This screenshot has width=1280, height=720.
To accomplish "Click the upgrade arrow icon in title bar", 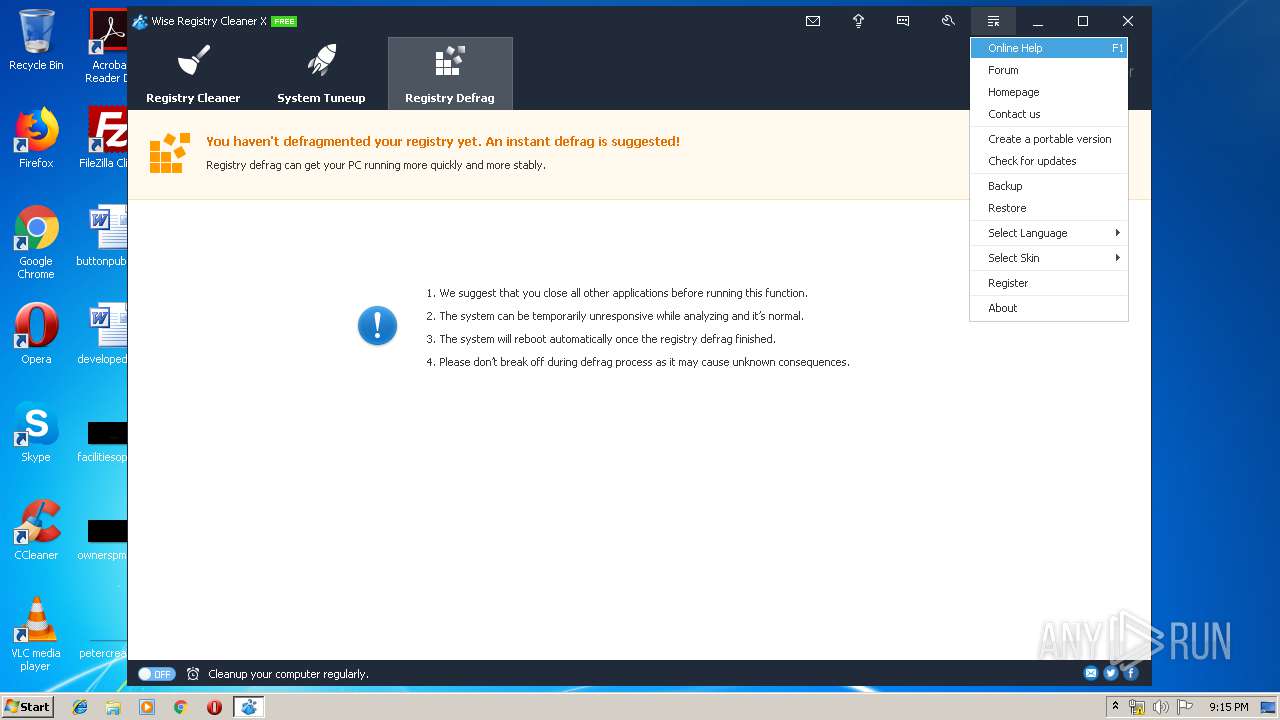I will pyautogui.click(x=858, y=21).
